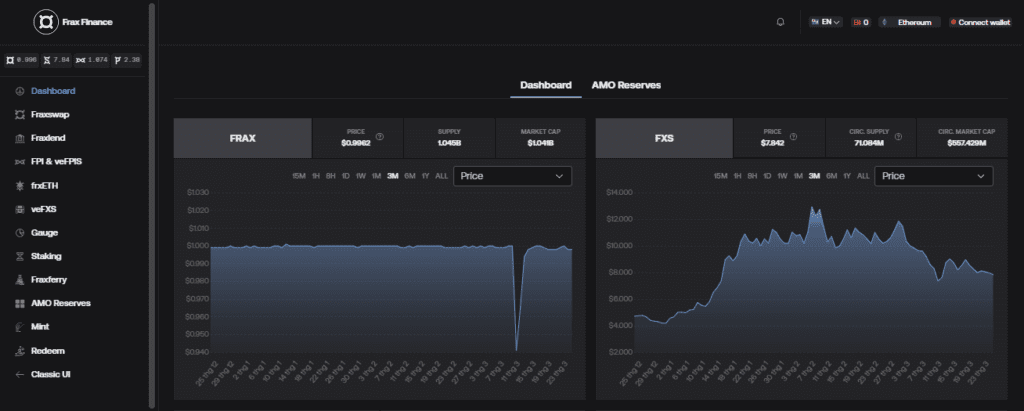The height and width of the screenshot is (411, 1024).
Task: Open the pending transactions counter 0
Action: (x=860, y=22)
